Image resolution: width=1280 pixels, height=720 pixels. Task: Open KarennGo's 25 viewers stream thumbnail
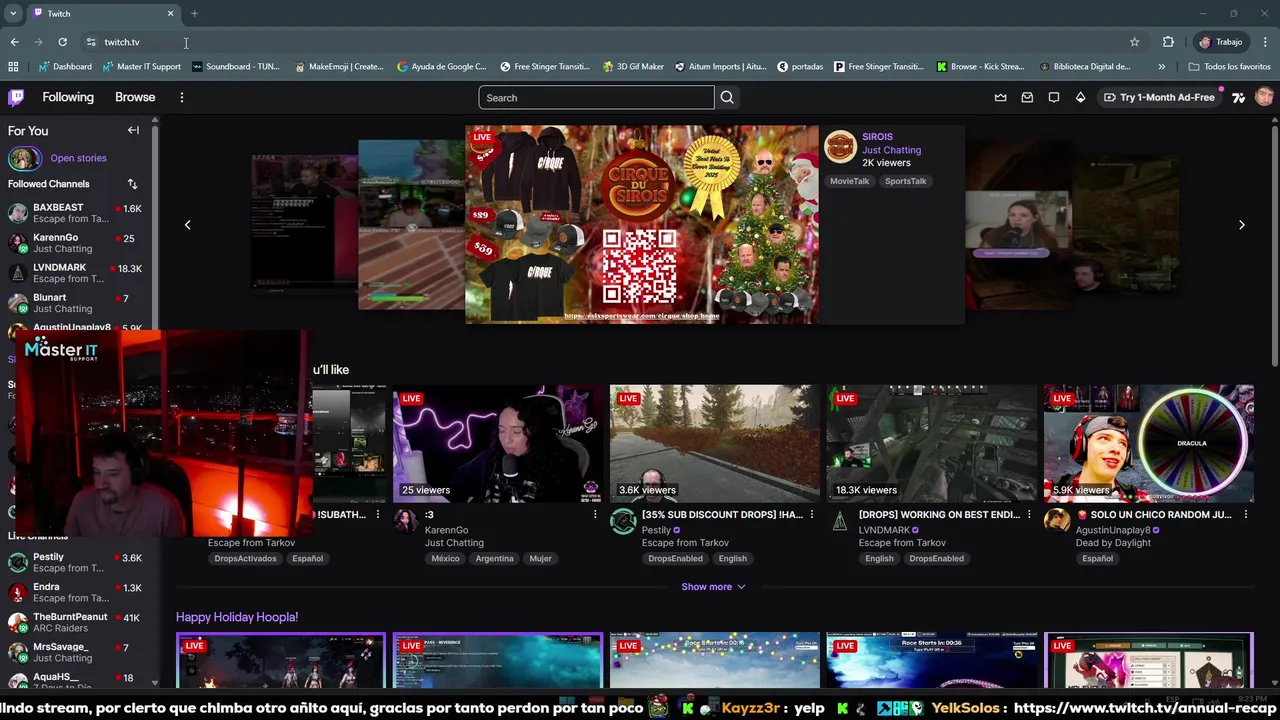pyautogui.click(x=498, y=444)
